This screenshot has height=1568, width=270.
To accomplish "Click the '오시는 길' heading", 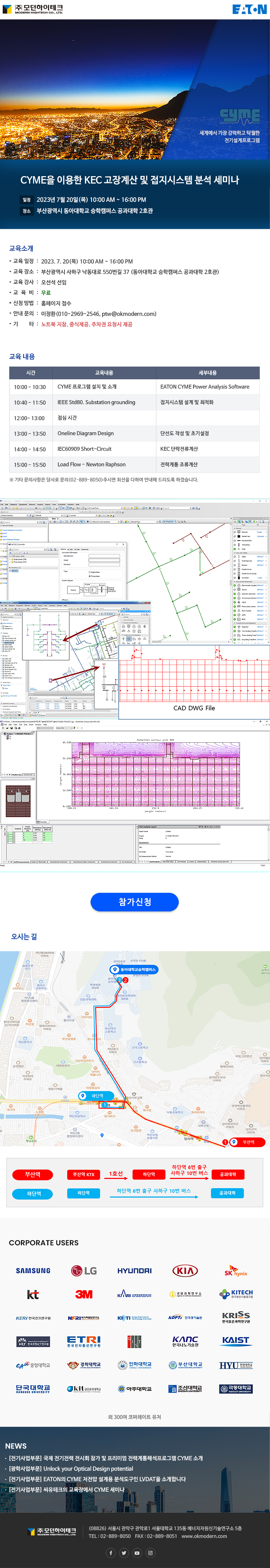I will (x=24, y=936).
